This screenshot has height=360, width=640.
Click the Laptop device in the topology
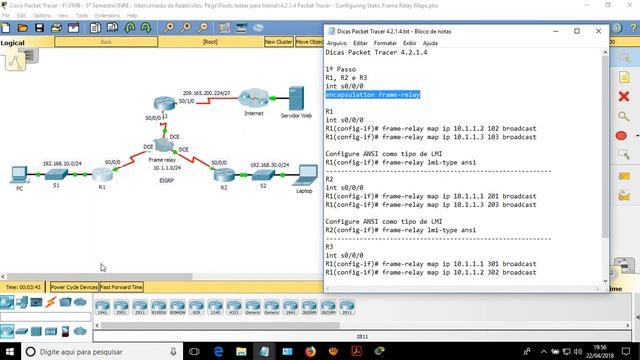pos(306,175)
